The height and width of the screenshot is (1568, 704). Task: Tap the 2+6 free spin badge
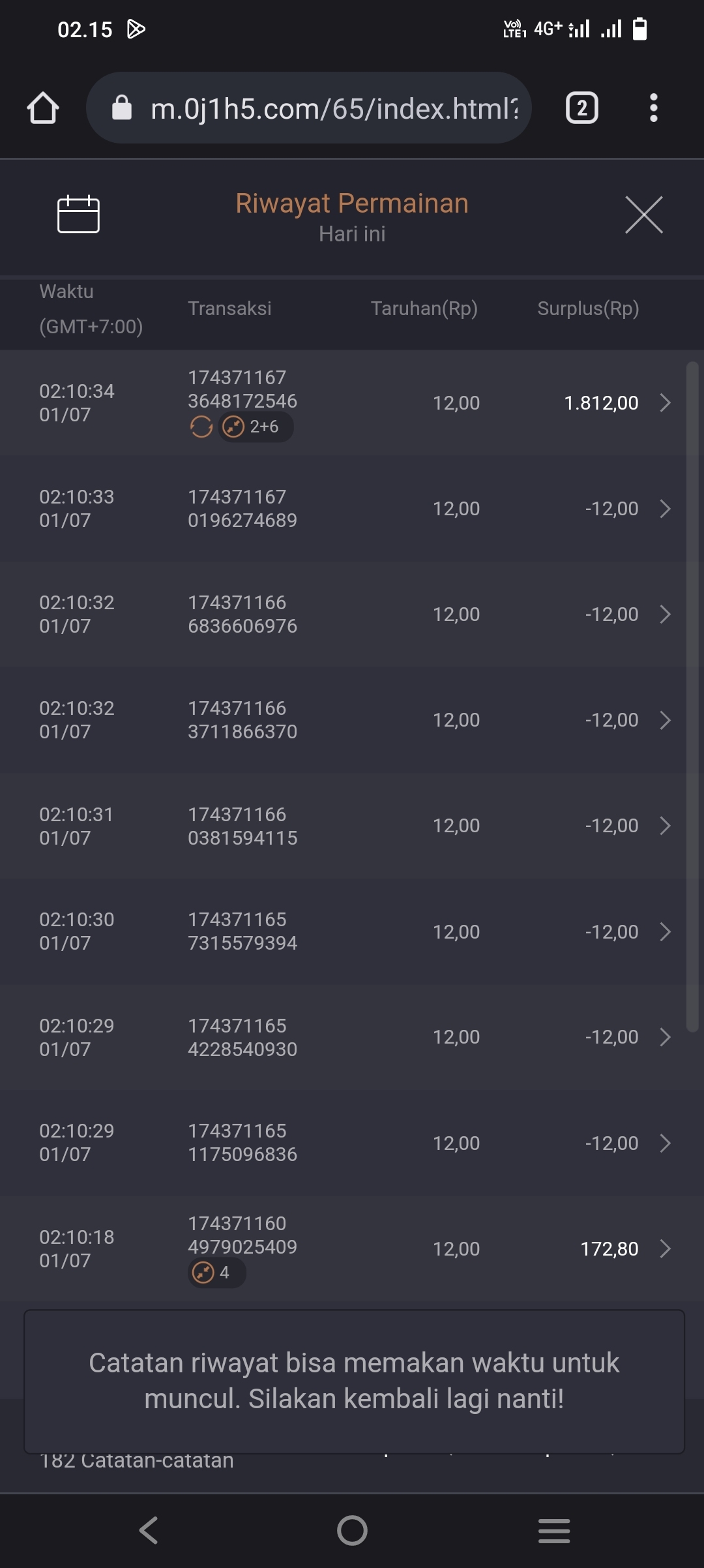tap(256, 427)
